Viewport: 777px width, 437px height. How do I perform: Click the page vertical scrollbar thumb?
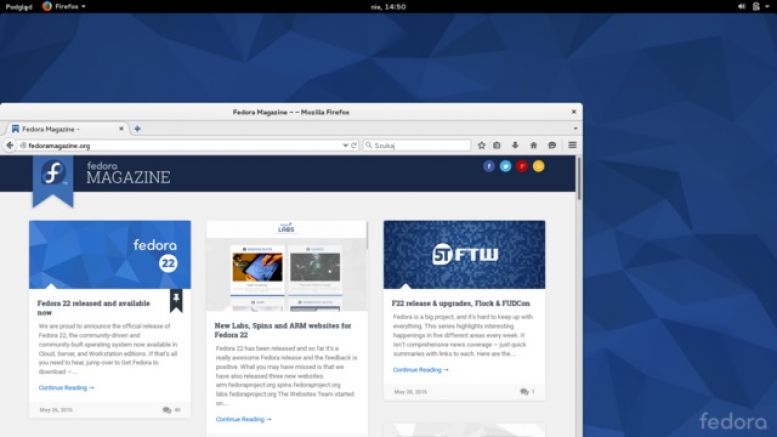click(x=579, y=178)
